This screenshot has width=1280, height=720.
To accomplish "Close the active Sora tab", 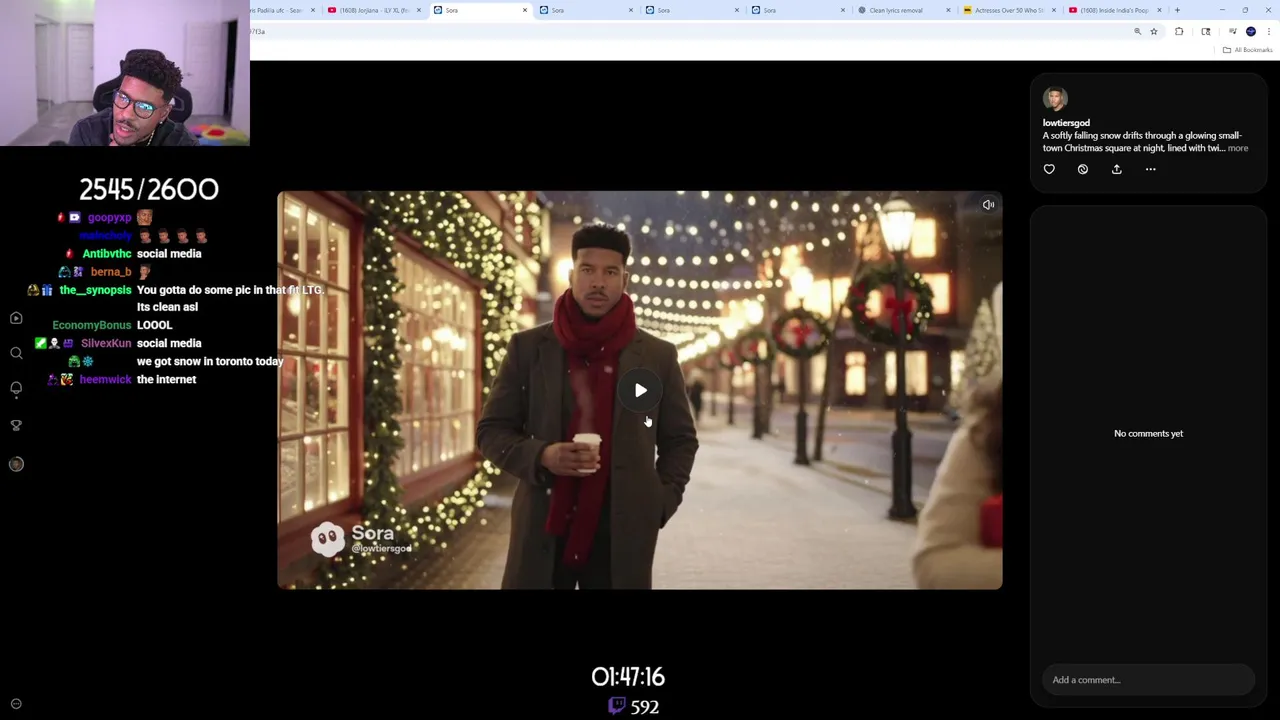I will pyautogui.click(x=524, y=10).
